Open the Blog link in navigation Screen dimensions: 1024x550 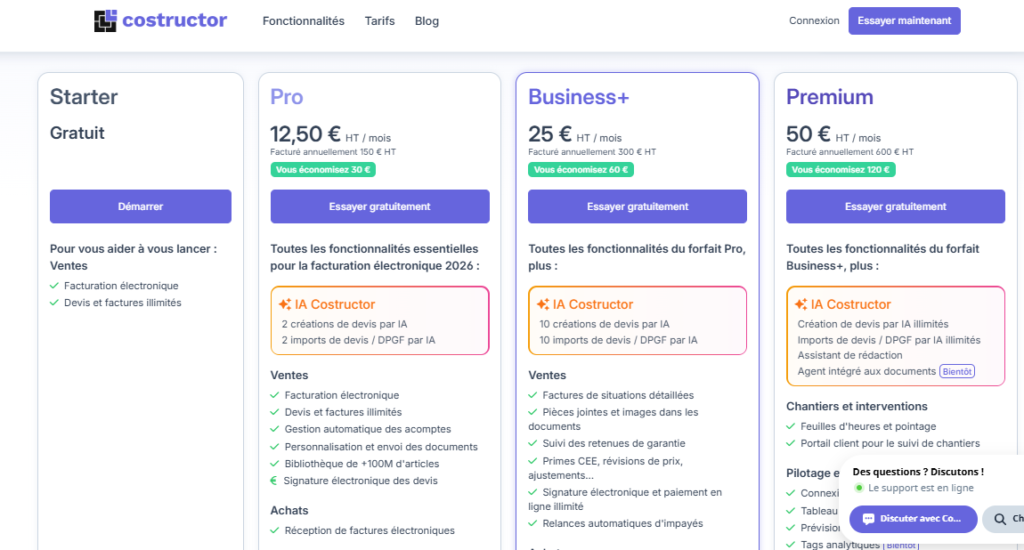click(x=426, y=21)
